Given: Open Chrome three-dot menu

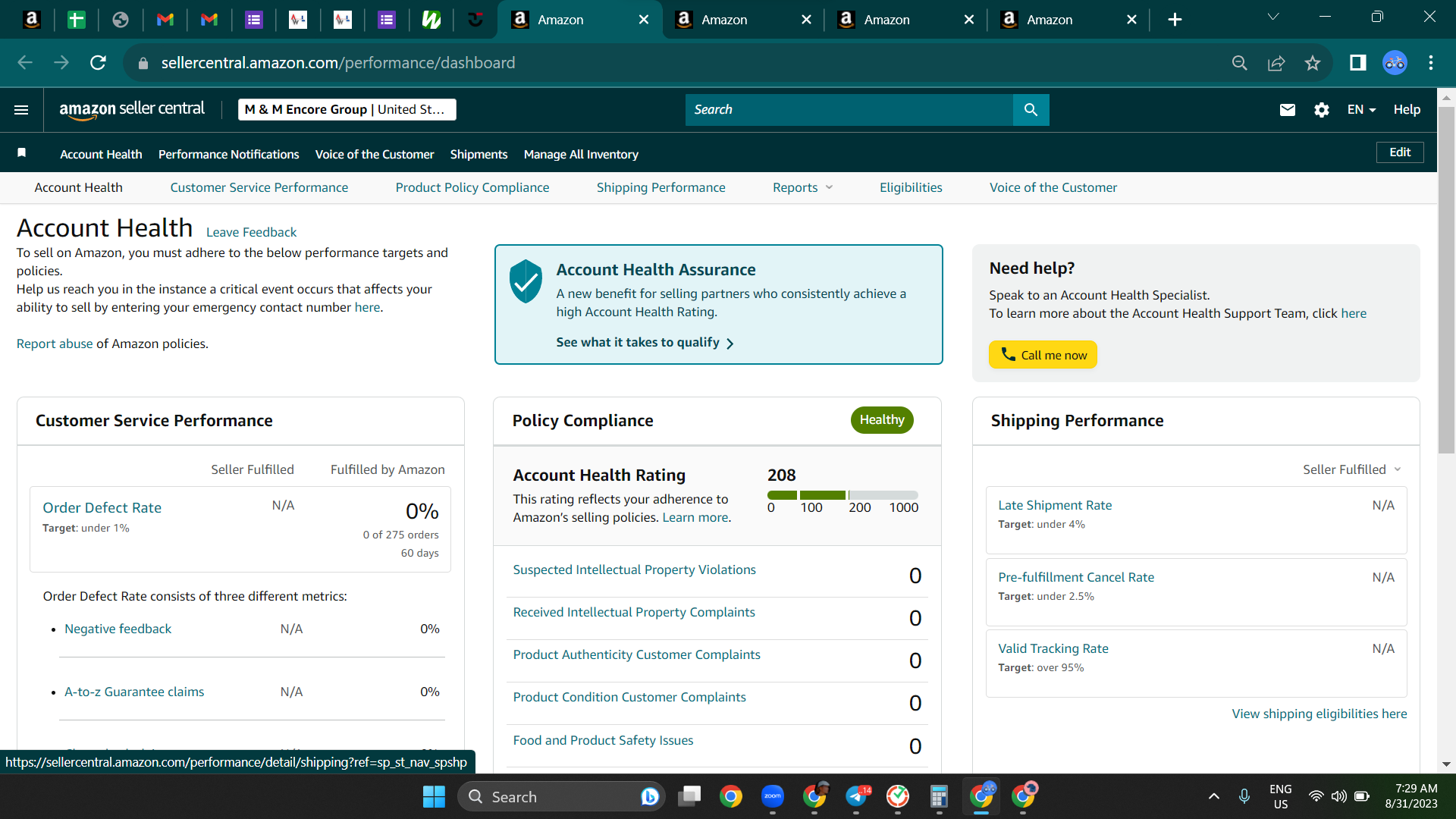Looking at the screenshot, I should (x=1431, y=63).
